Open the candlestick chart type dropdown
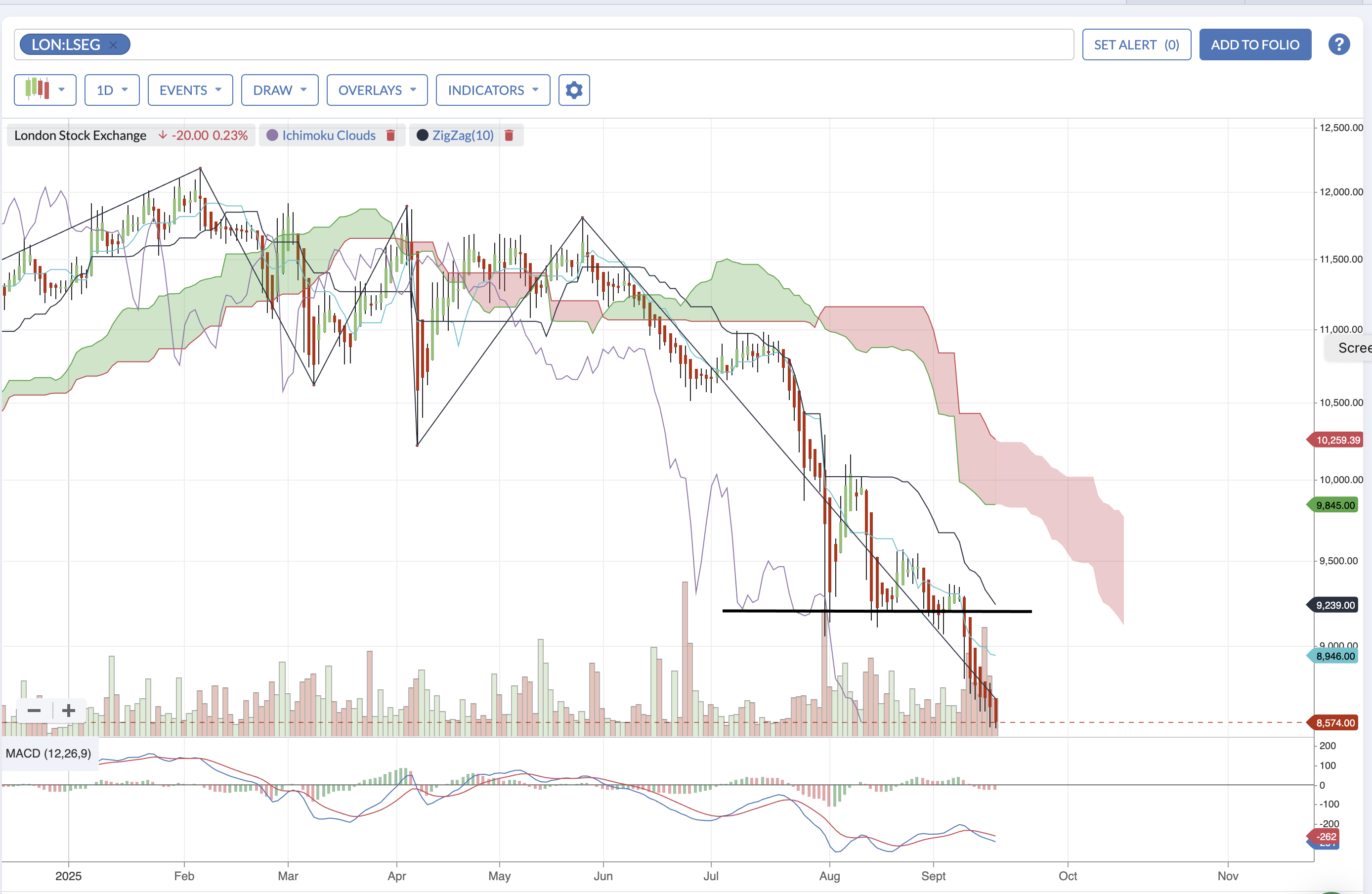 (x=45, y=90)
